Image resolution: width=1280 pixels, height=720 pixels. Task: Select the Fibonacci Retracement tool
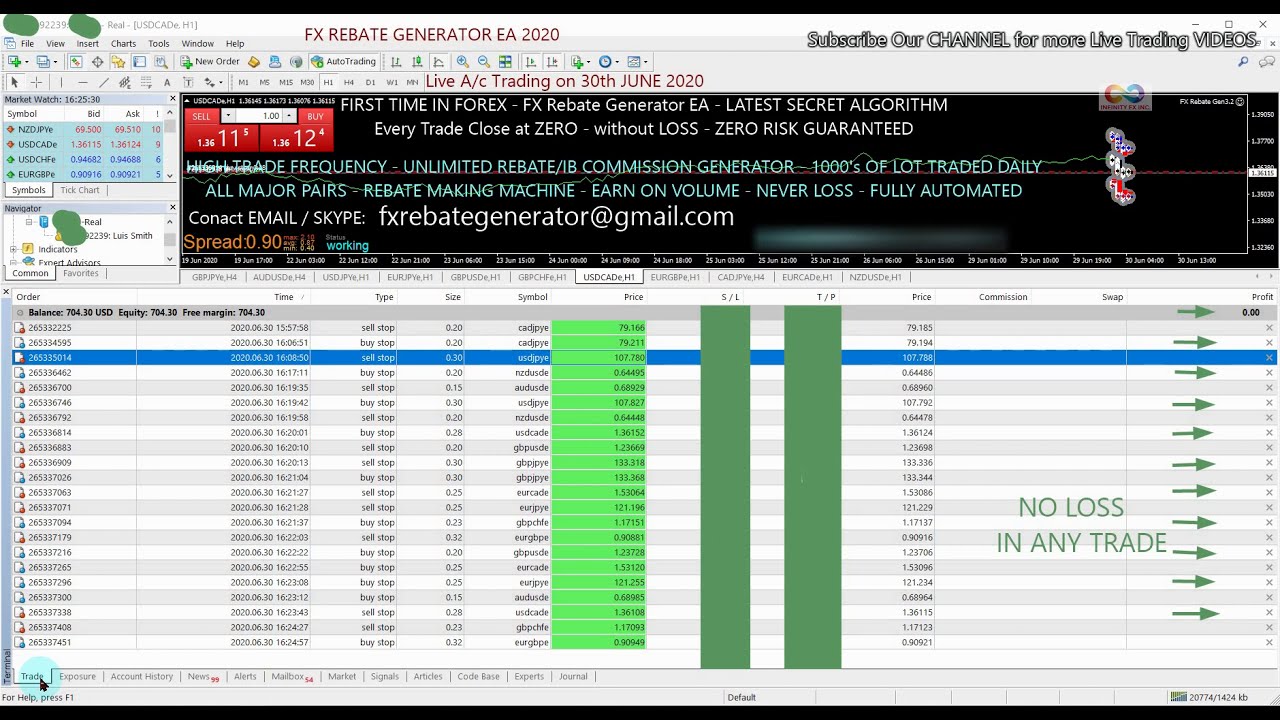tap(146, 82)
